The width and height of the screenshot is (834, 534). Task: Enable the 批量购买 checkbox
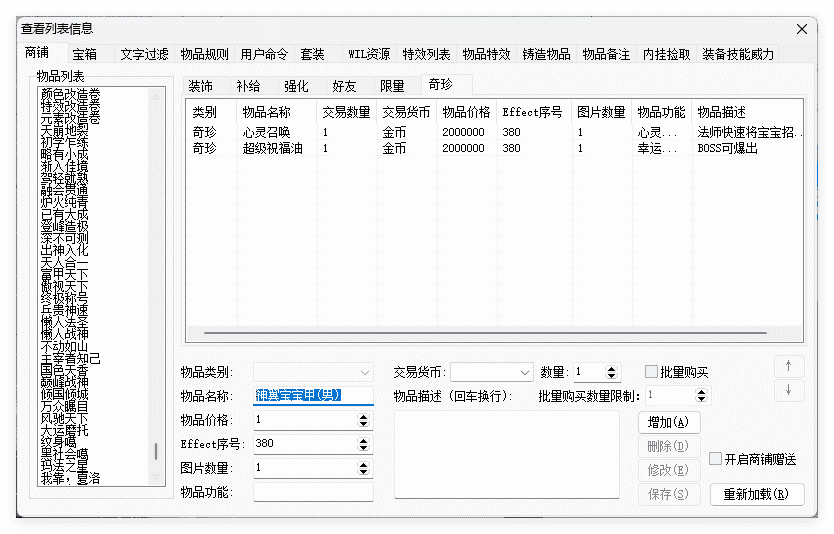coord(650,372)
